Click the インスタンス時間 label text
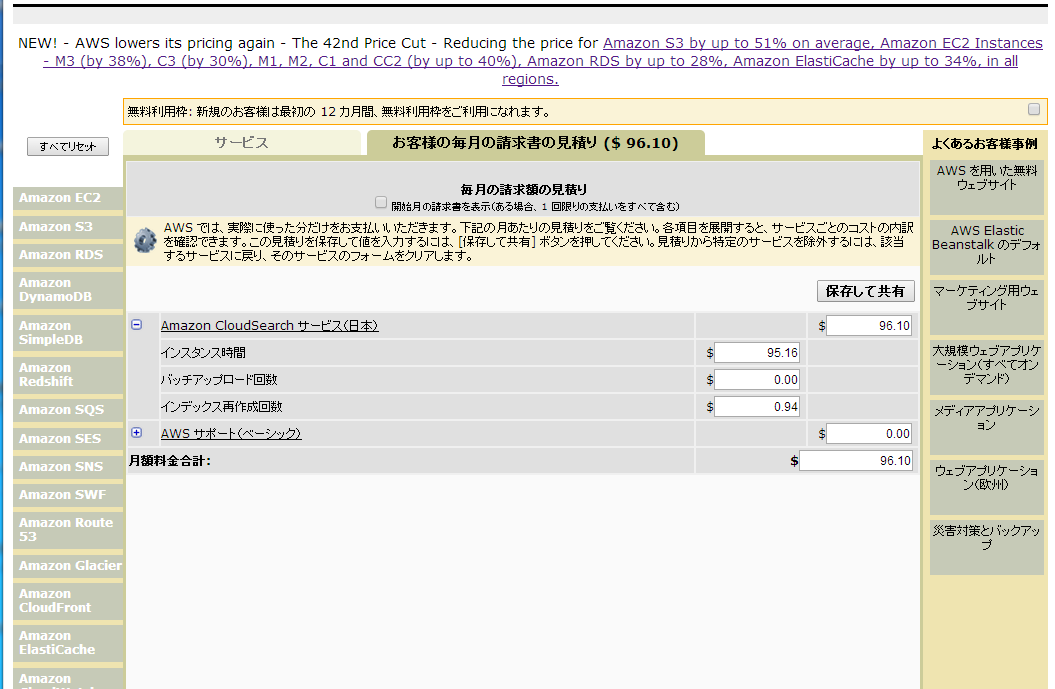The height and width of the screenshot is (689, 1055). (203, 353)
